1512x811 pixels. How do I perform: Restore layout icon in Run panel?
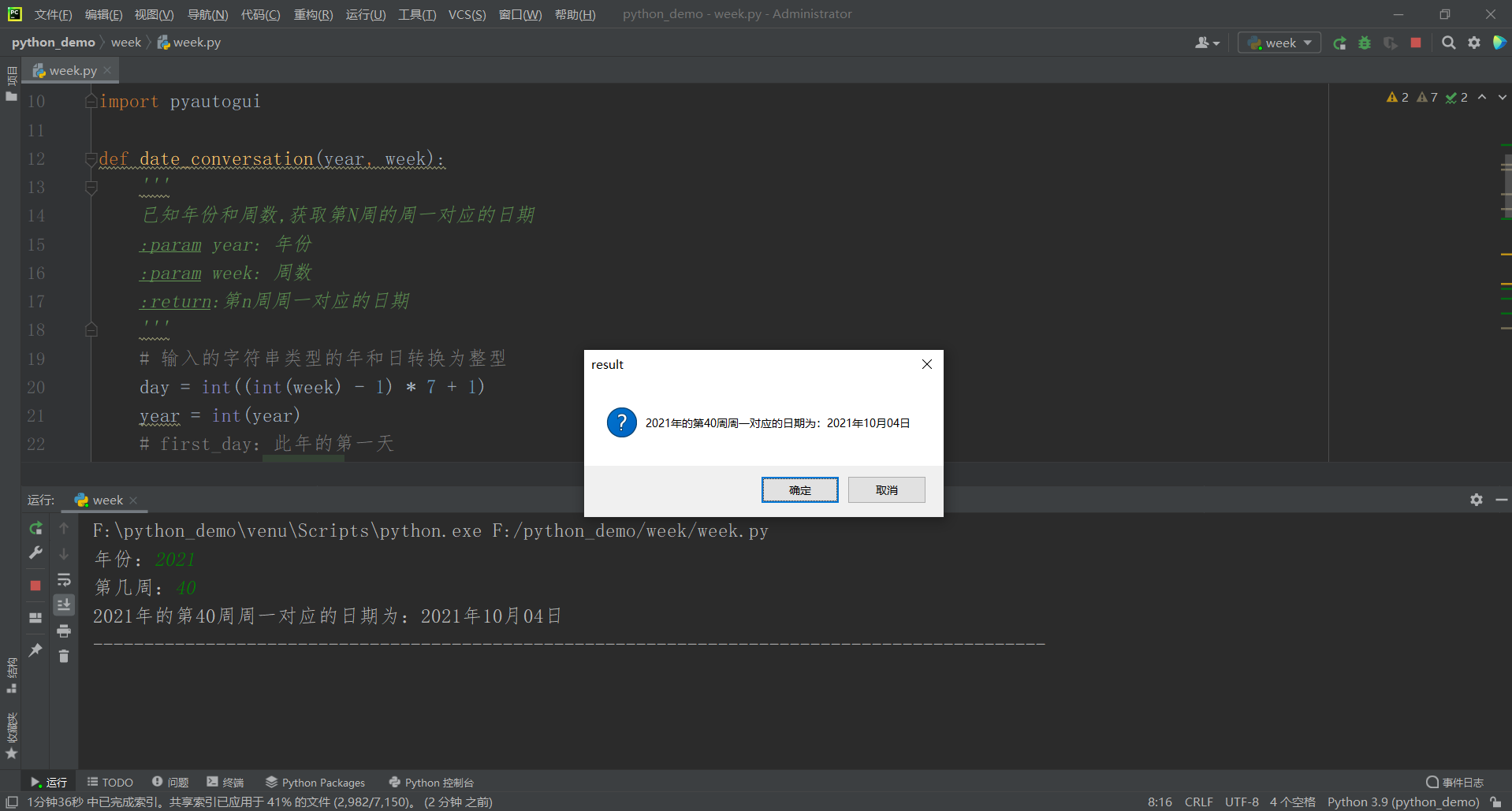35,618
